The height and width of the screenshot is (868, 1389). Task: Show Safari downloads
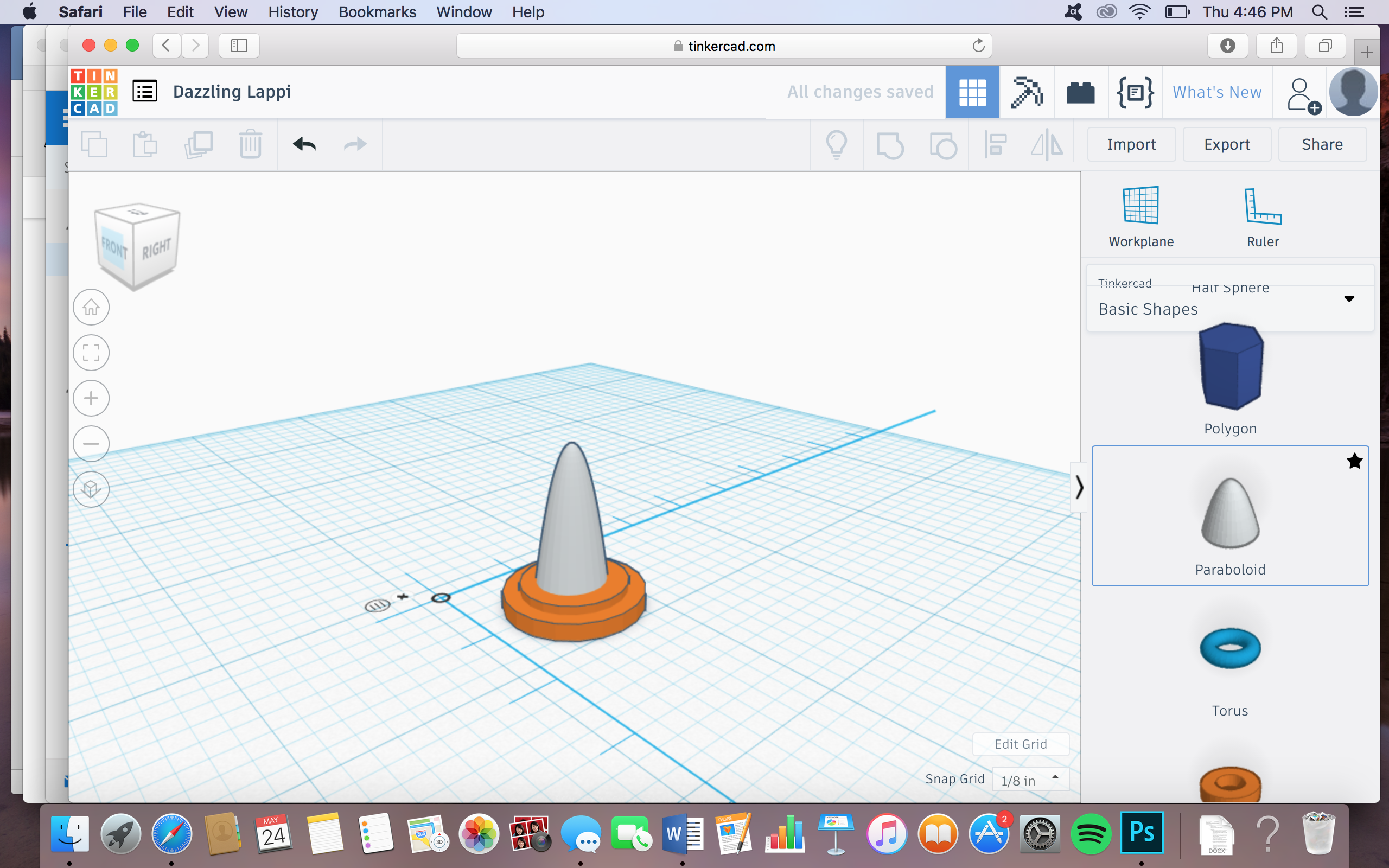[x=1228, y=46]
